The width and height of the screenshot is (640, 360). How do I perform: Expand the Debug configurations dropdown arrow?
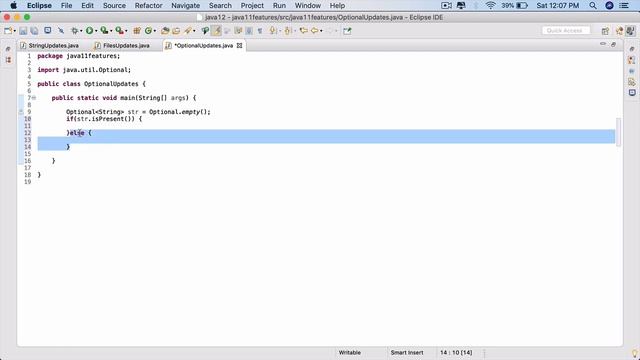(x=81, y=31)
